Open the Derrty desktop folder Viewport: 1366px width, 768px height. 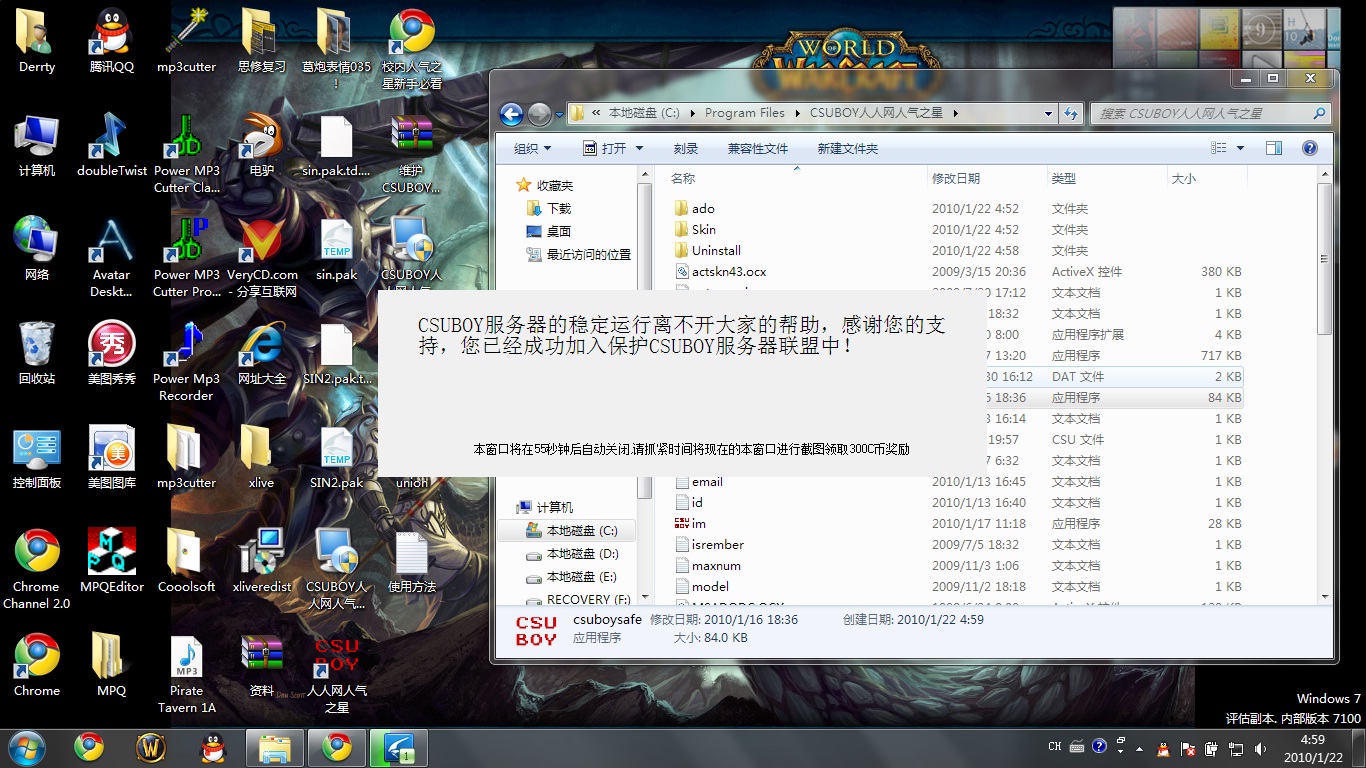click(x=37, y=42)
